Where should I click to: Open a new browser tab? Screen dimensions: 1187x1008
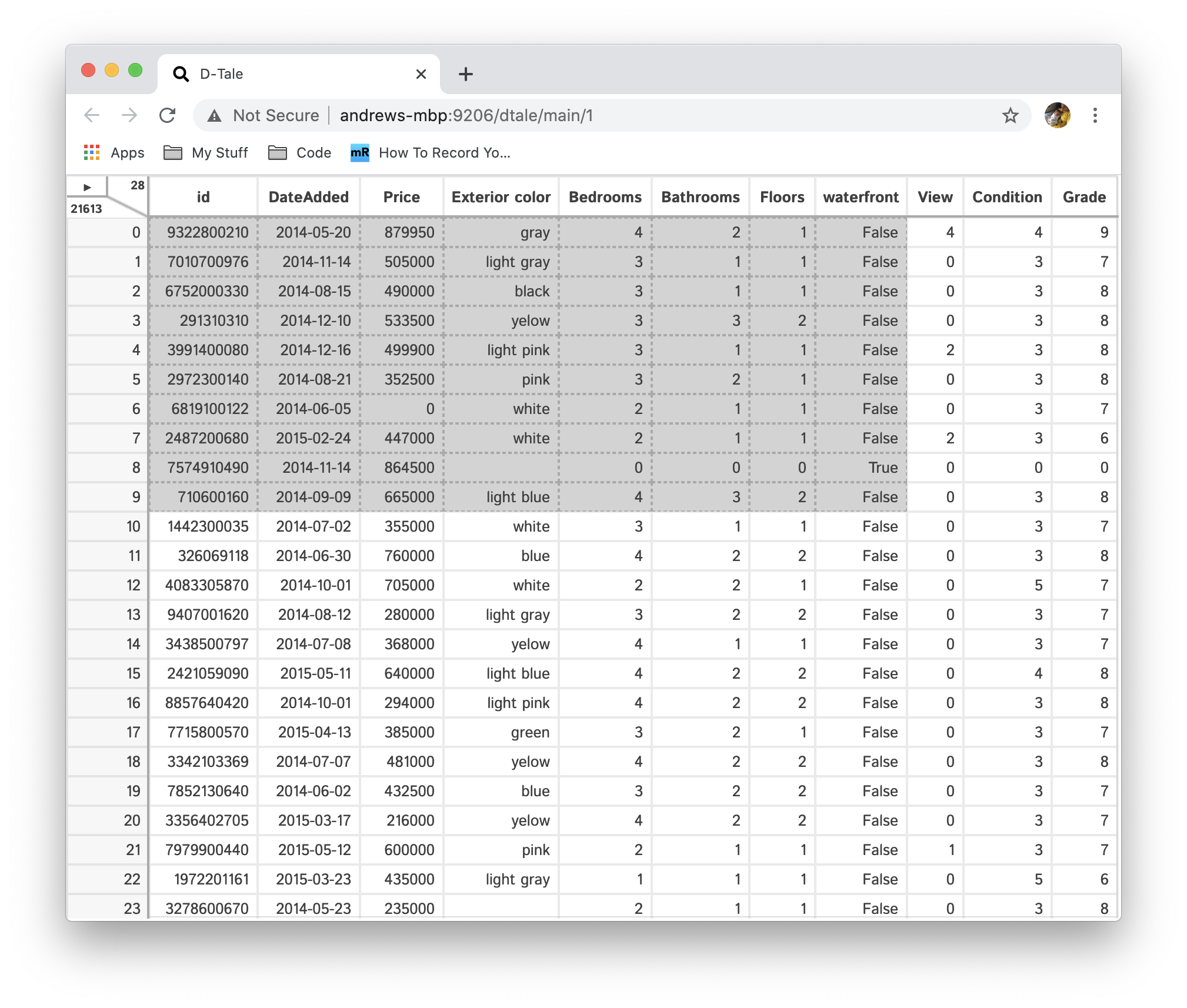(465, 74)
